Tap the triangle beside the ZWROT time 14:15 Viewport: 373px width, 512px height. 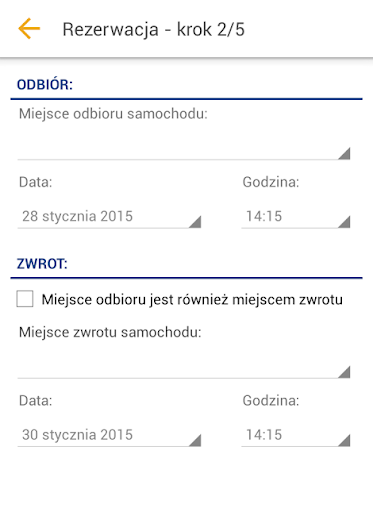tap(344, 440)
